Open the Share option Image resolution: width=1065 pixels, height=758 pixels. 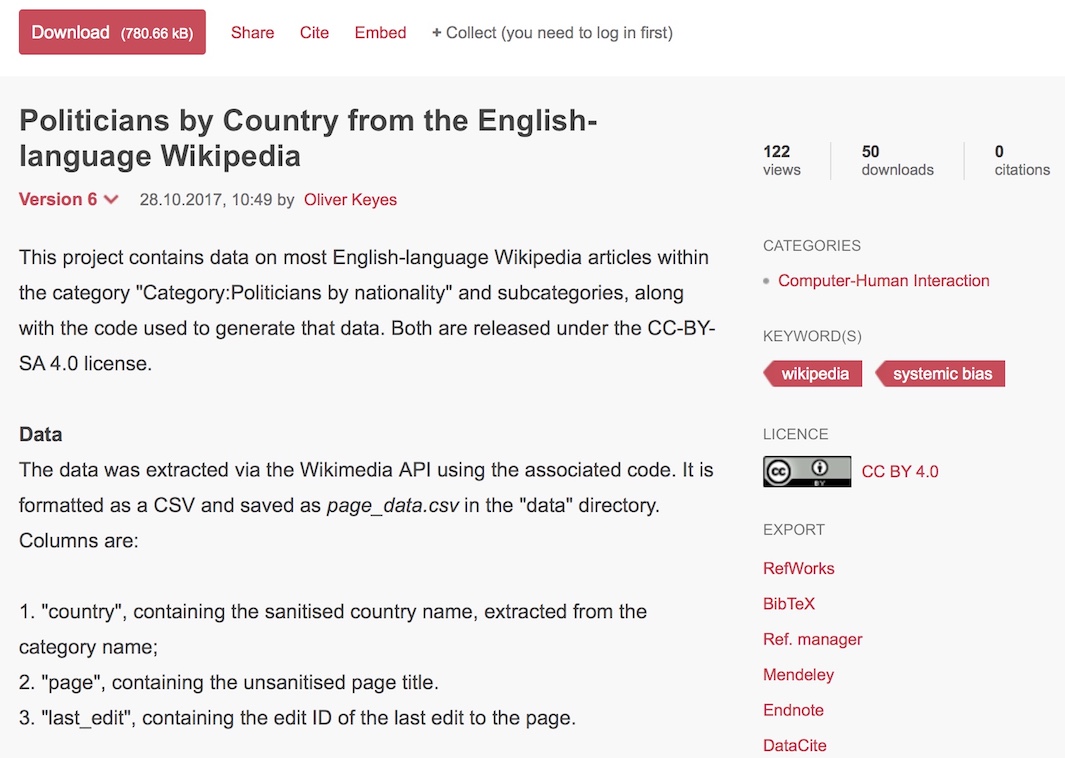[252, 33]
